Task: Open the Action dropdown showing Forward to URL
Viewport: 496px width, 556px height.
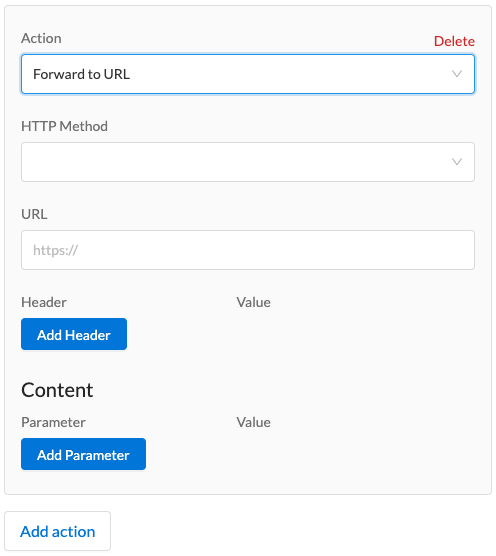Action: point(247,74)
